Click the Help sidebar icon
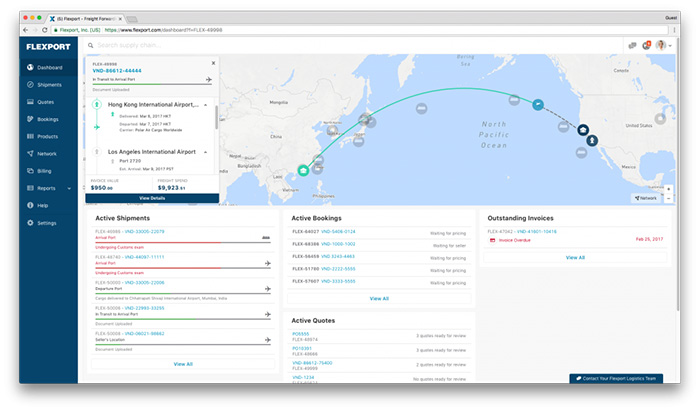 [x=30, y=205]
